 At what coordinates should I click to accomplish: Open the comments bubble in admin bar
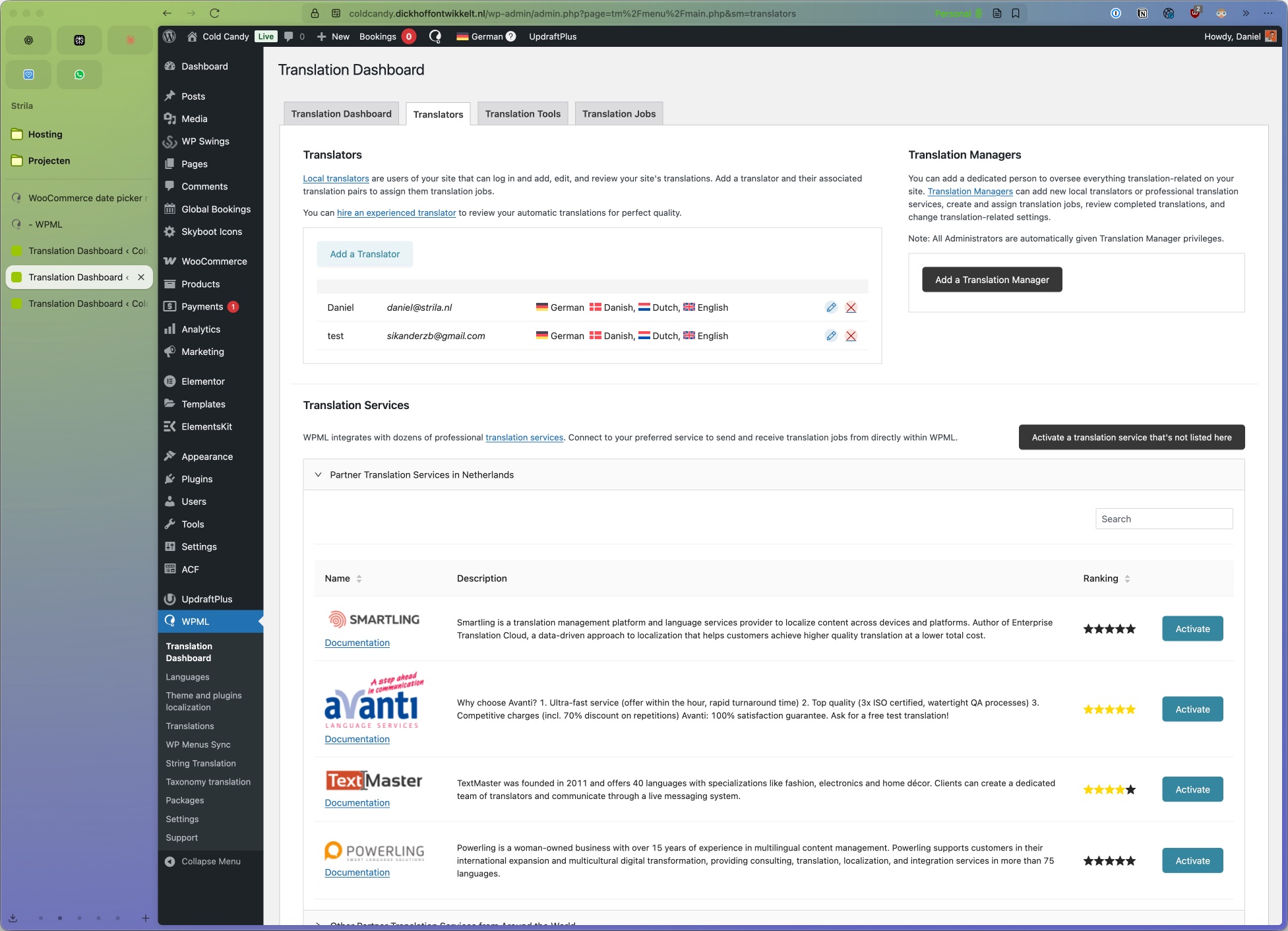(x=289, y=36)
